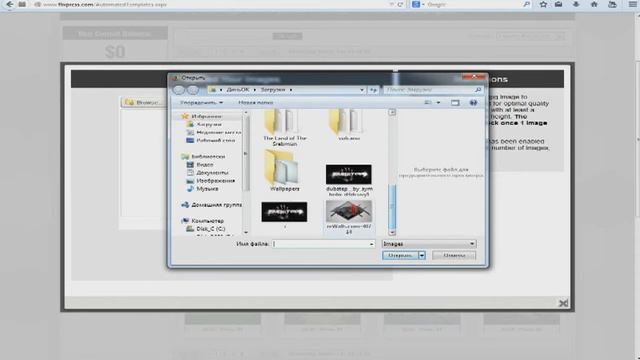
Task: Refresh the folder with address bar button
Action: (x=373, y=90)
